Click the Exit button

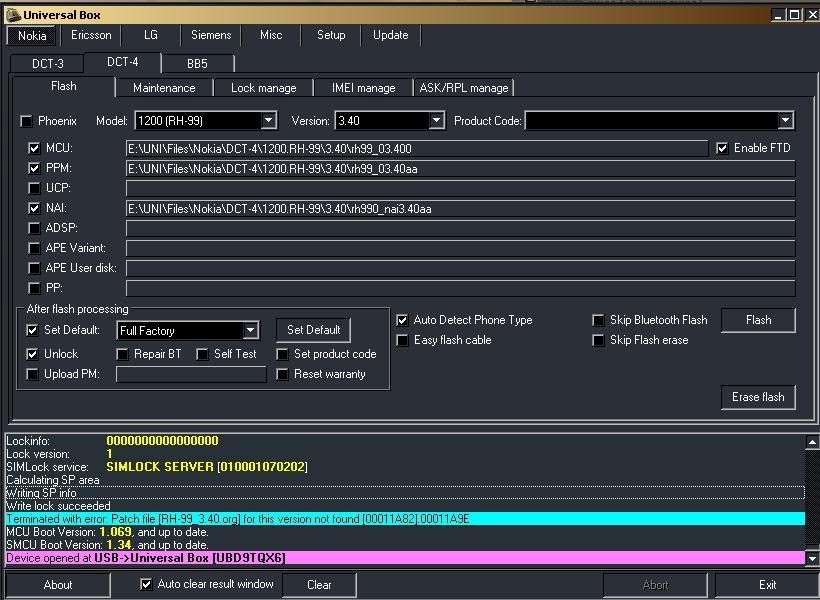click(x=767, y=585)
